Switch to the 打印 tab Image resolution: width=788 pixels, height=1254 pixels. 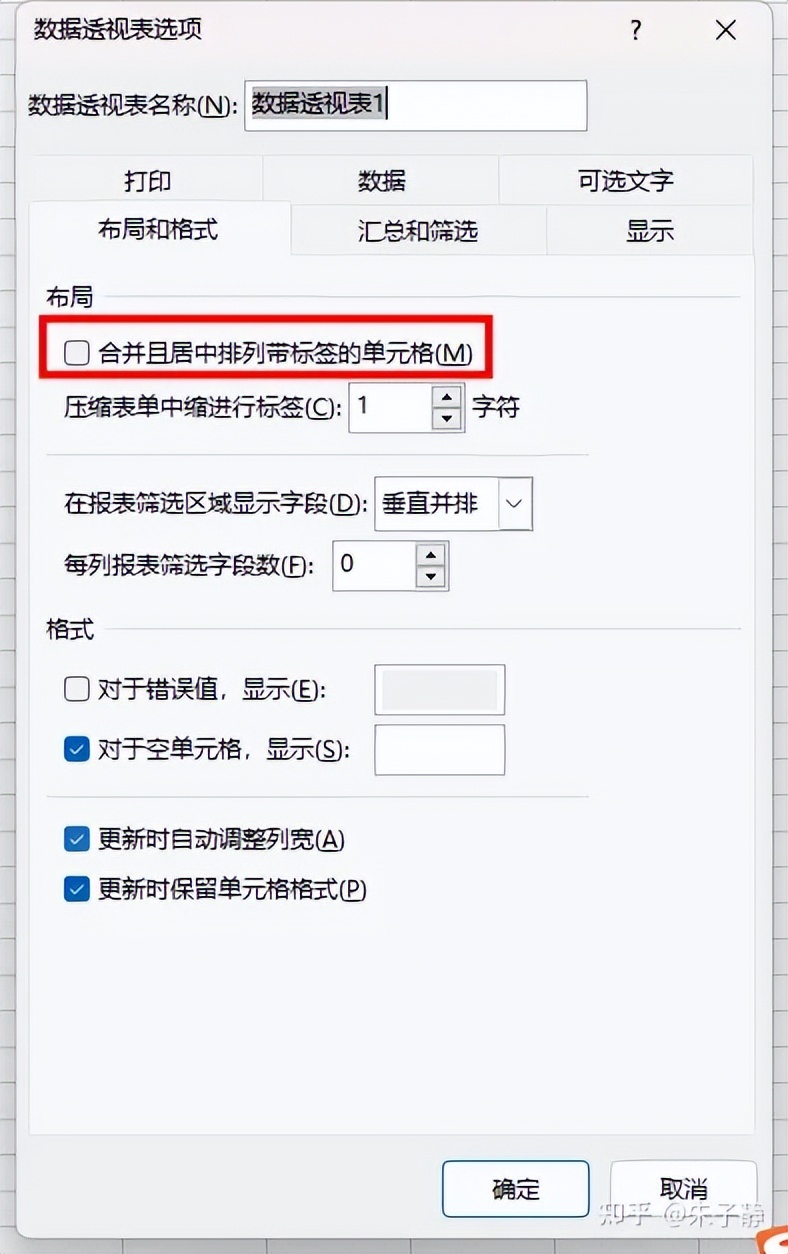coord(147,180)
